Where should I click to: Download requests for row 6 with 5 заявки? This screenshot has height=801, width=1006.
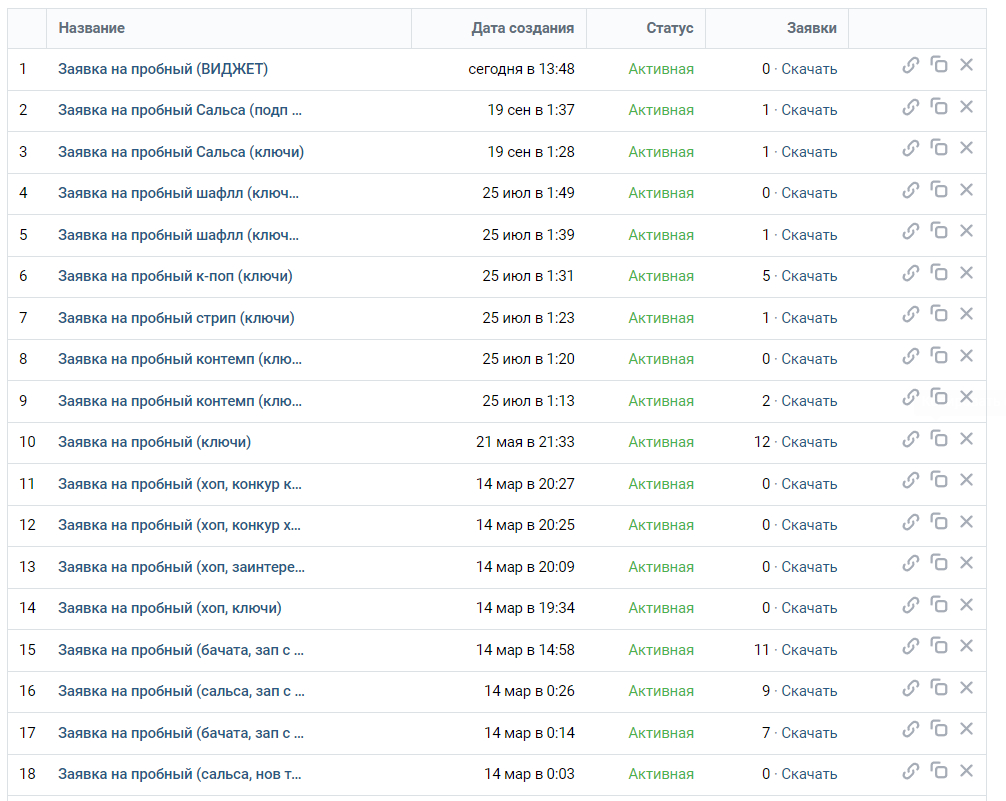click(809, 276)
